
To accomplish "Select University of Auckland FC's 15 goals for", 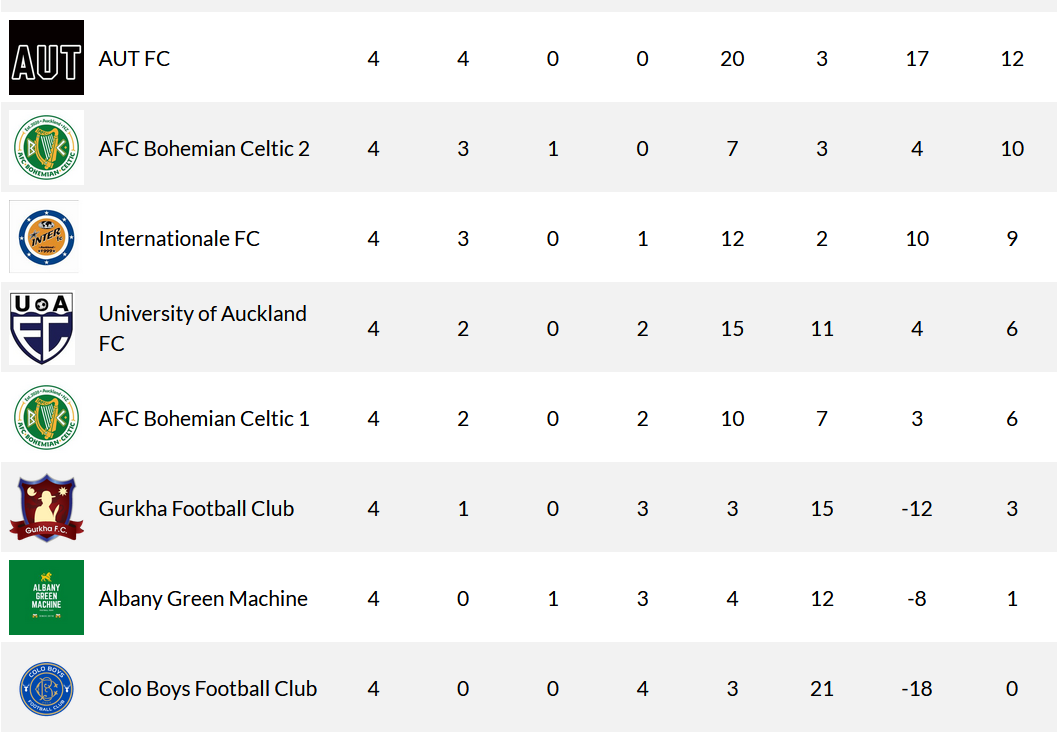I will pyautogui.click(x=732, y=329).
